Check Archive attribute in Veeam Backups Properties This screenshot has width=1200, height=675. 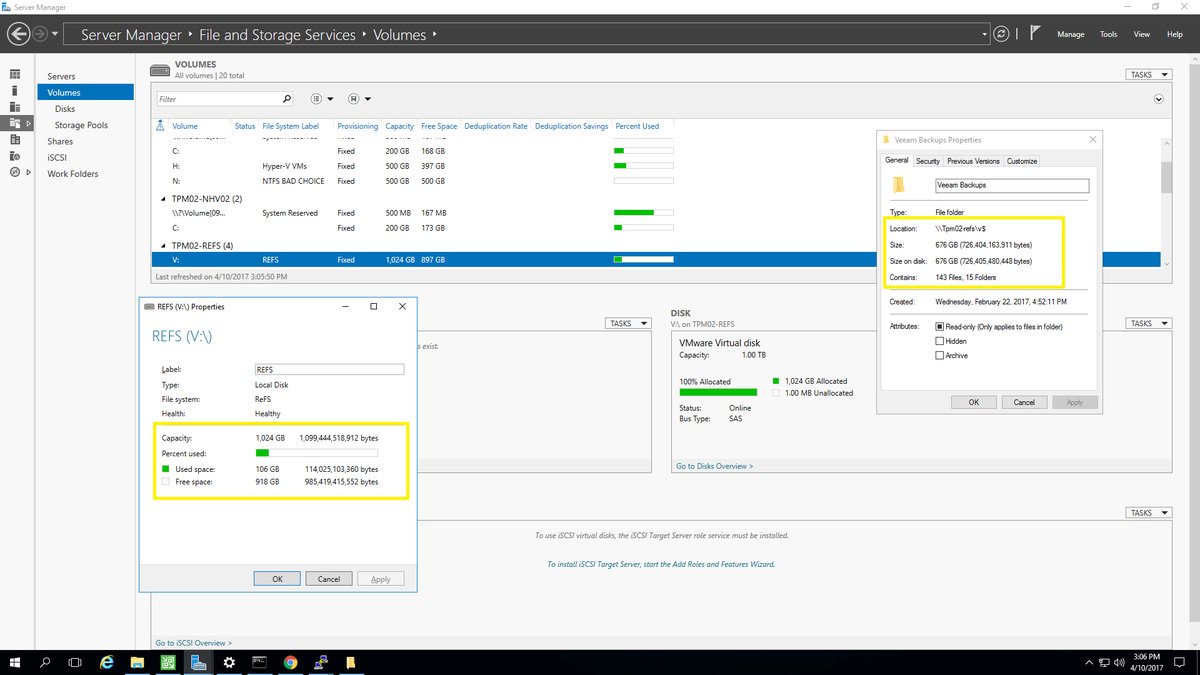(939, 355)
